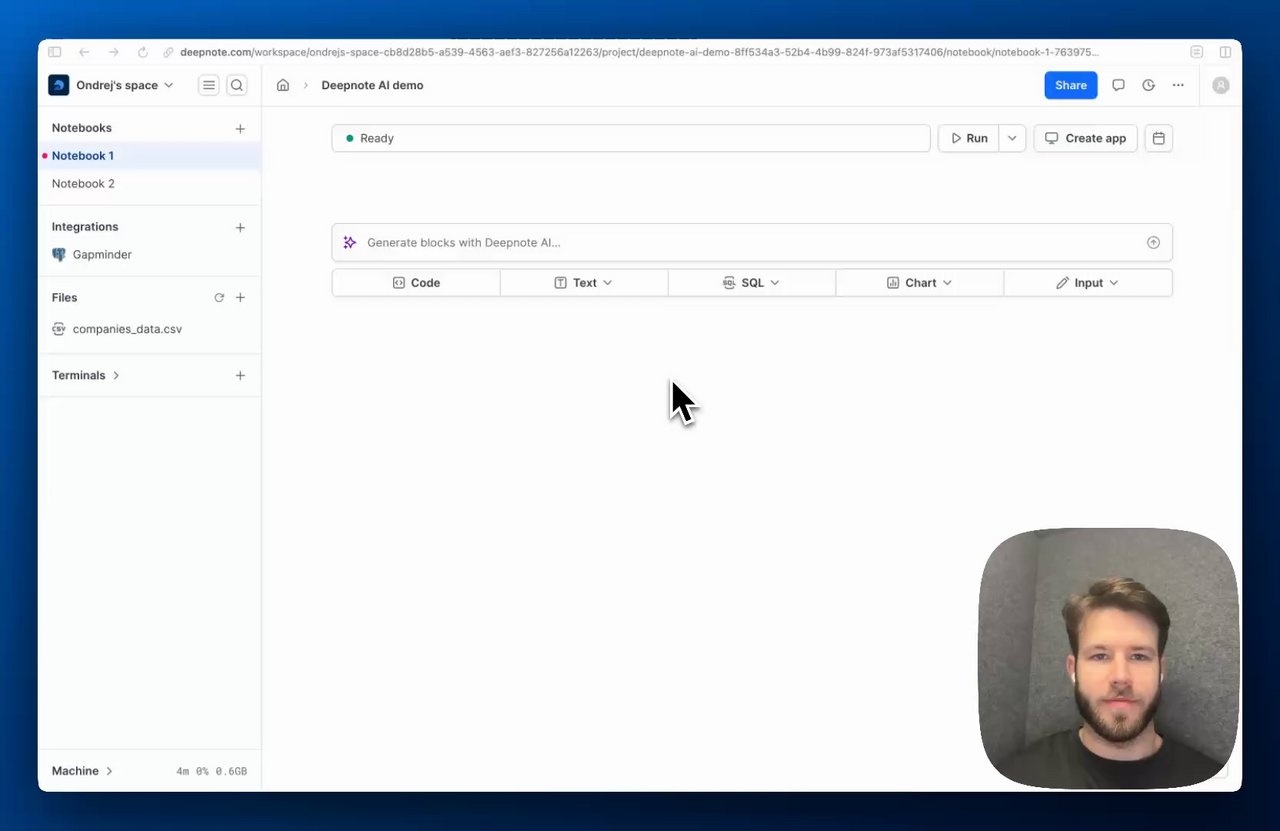Click Deepnote AI demo breadcrumb title
The height and width of the screenshot is (831, 1280).
(372, 85)
